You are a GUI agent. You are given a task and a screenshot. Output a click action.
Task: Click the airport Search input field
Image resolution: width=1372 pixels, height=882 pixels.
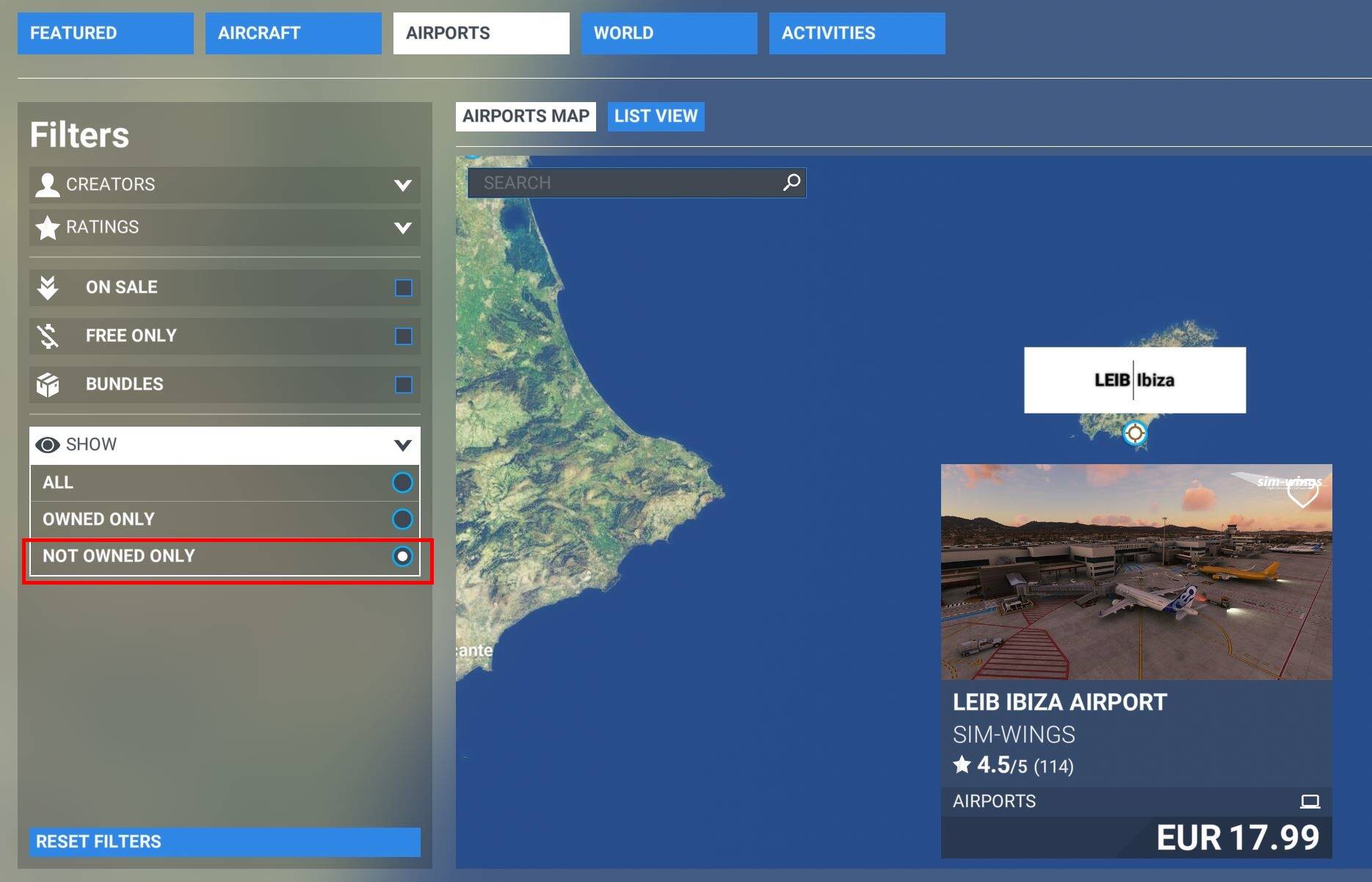click(x=624, y=183)
